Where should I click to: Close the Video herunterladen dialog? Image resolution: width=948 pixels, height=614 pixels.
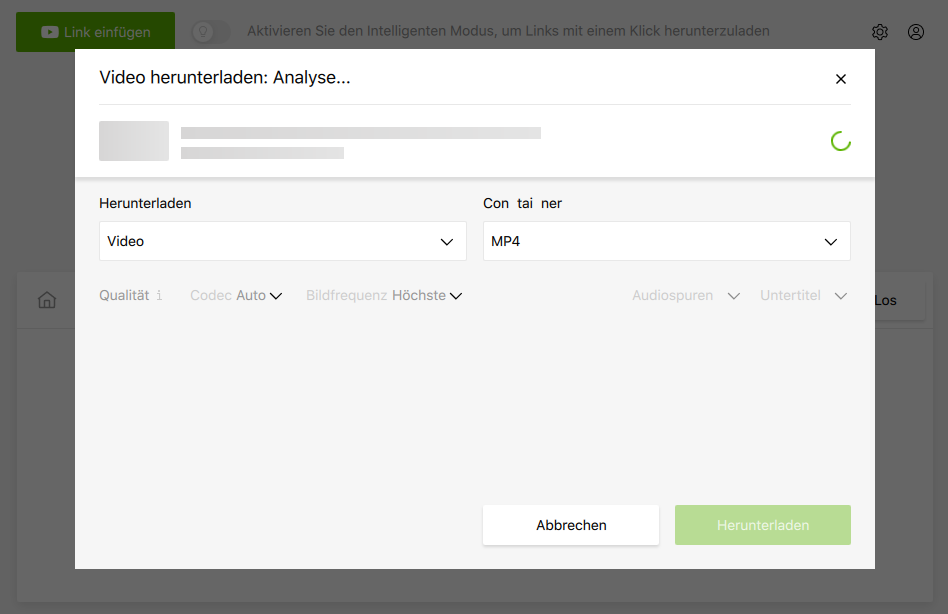[840, 79]
